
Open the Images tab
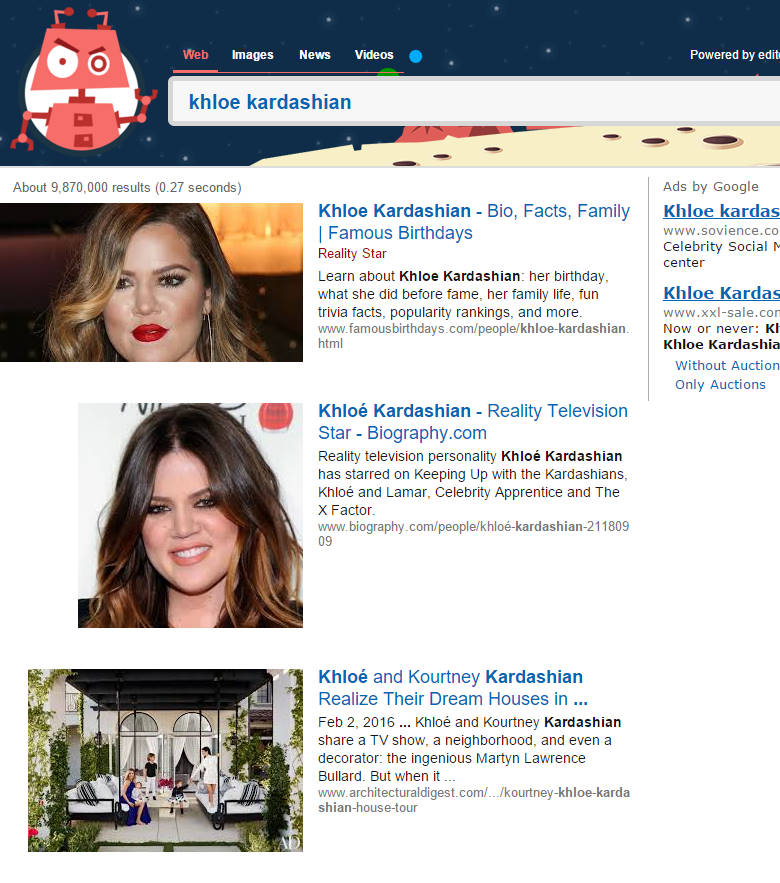[x=252, y=55]
